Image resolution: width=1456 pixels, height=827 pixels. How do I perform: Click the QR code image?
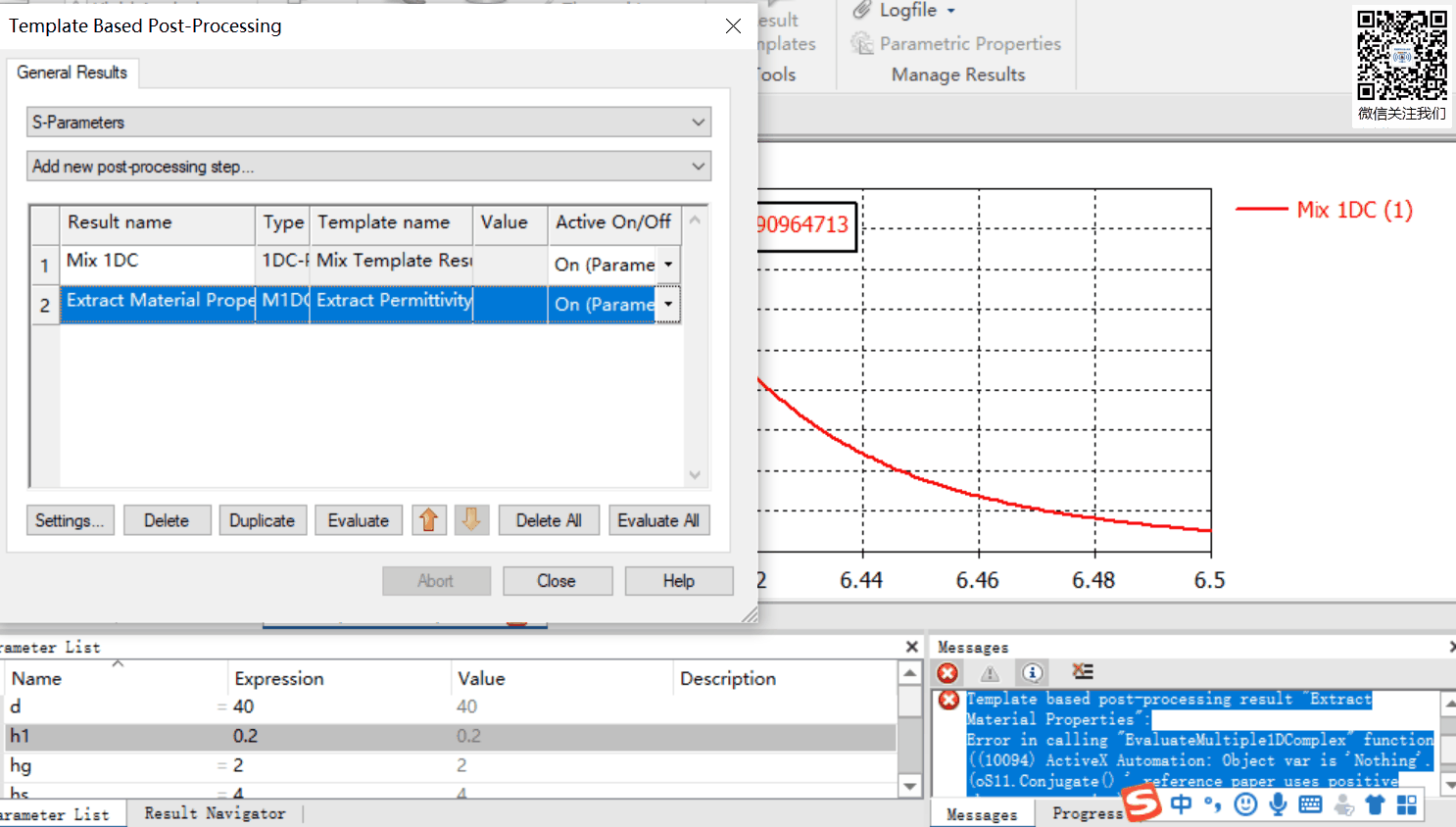click(1402, 55)
